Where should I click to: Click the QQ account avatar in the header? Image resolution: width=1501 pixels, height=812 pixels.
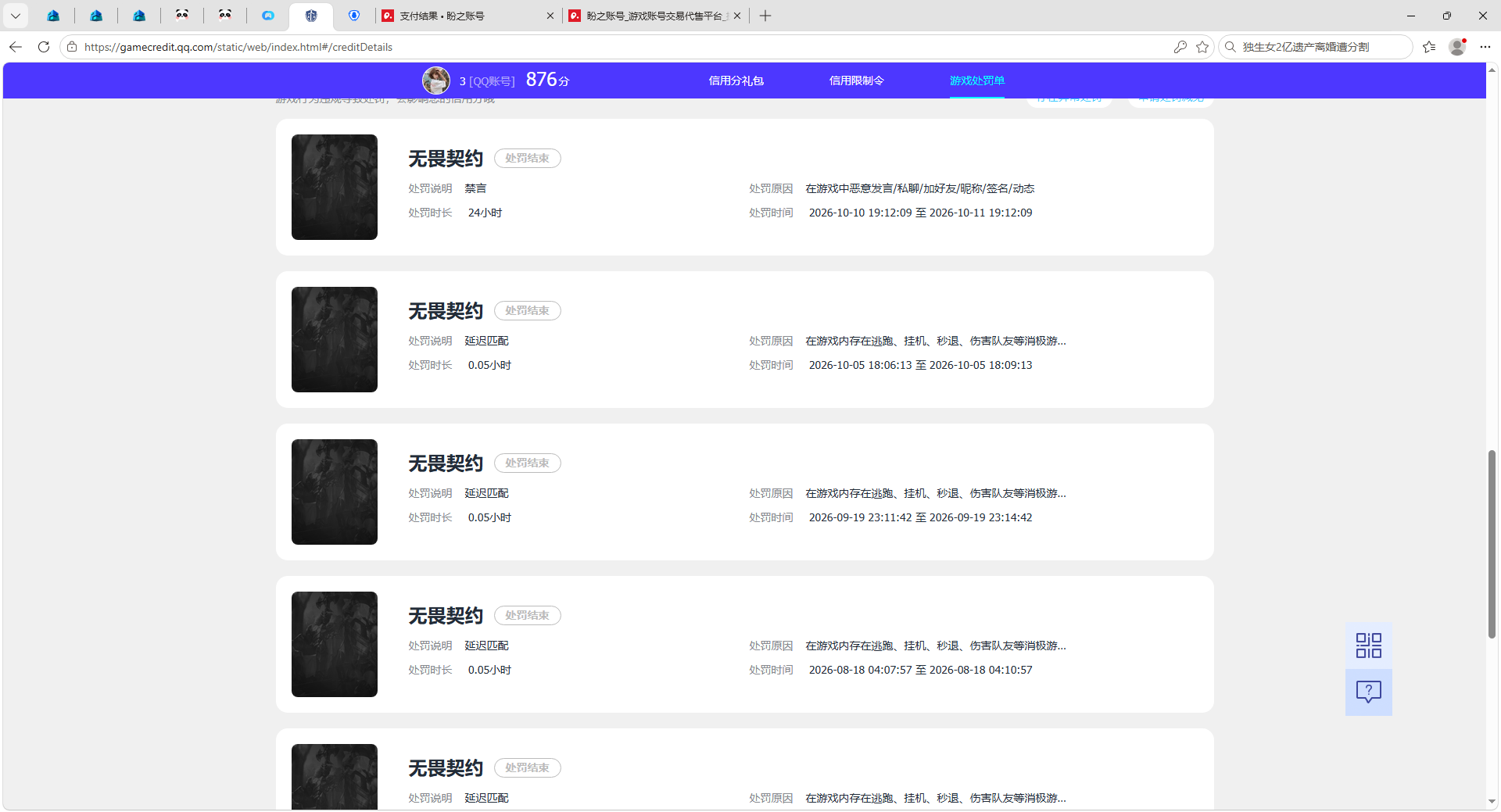click(x=436, y=80)
